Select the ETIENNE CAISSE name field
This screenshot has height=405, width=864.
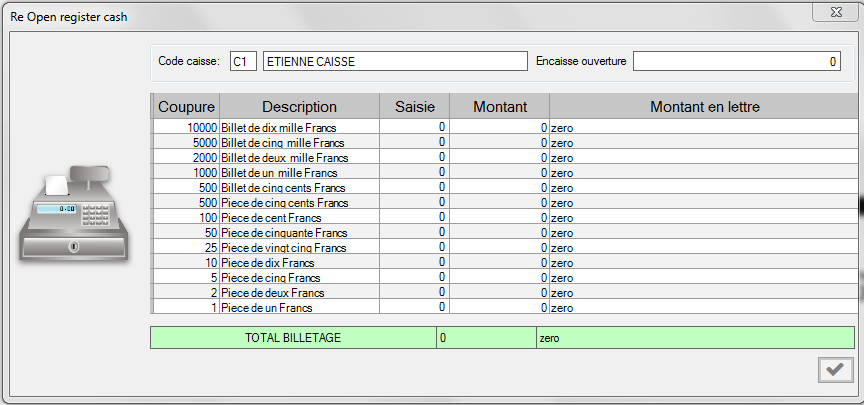(394, 62)
